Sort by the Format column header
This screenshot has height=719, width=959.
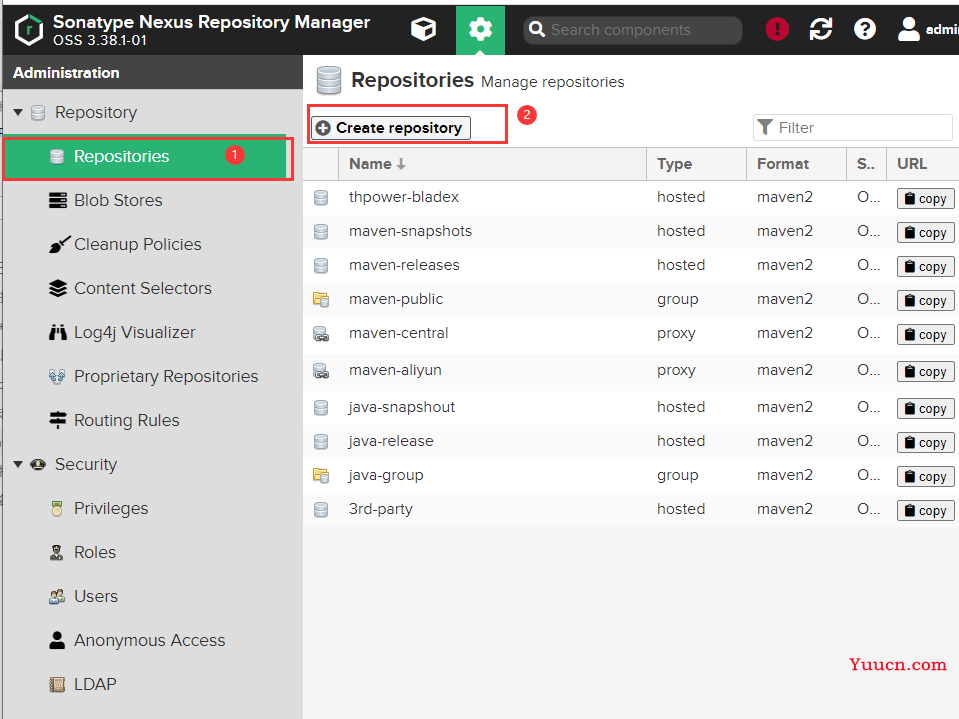(x=796, y=164)
